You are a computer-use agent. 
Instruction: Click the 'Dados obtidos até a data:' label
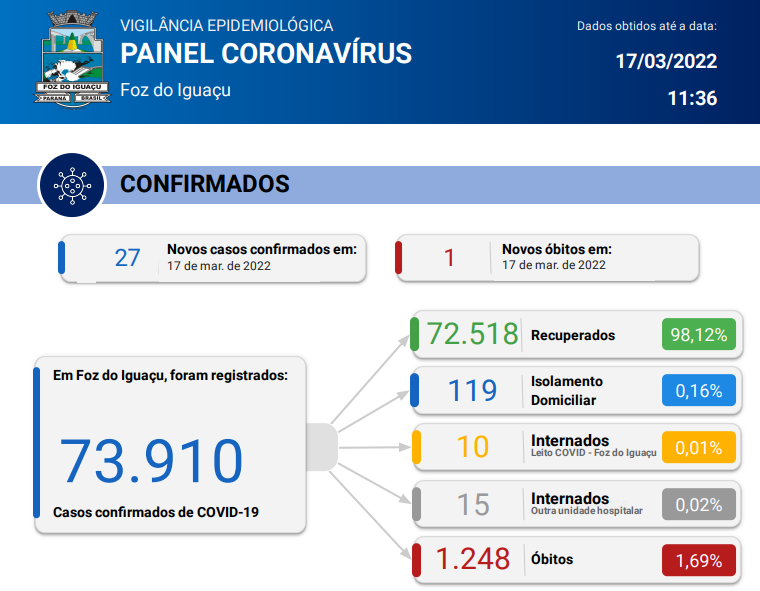(x=647, y=26)
